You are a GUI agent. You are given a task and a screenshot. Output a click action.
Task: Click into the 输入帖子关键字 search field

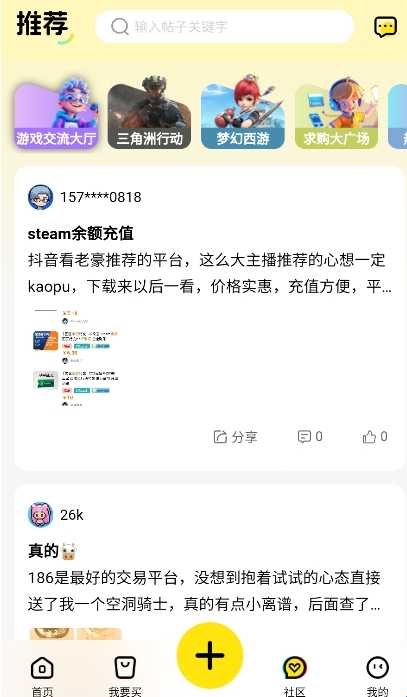(x=224, y=27)
